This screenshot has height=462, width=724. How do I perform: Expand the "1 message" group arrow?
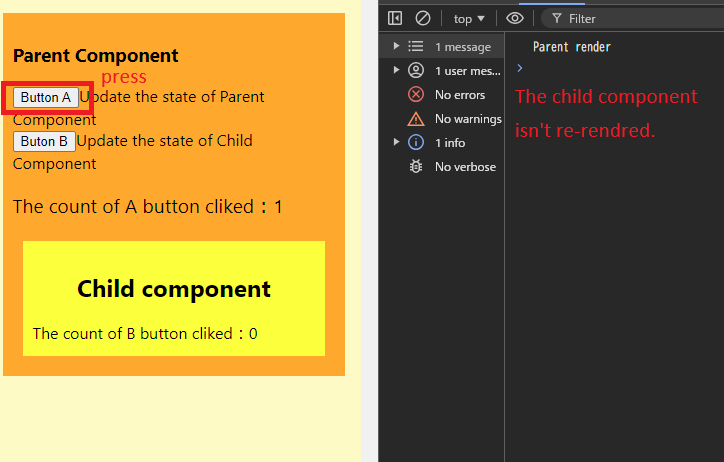coord(397,47)
